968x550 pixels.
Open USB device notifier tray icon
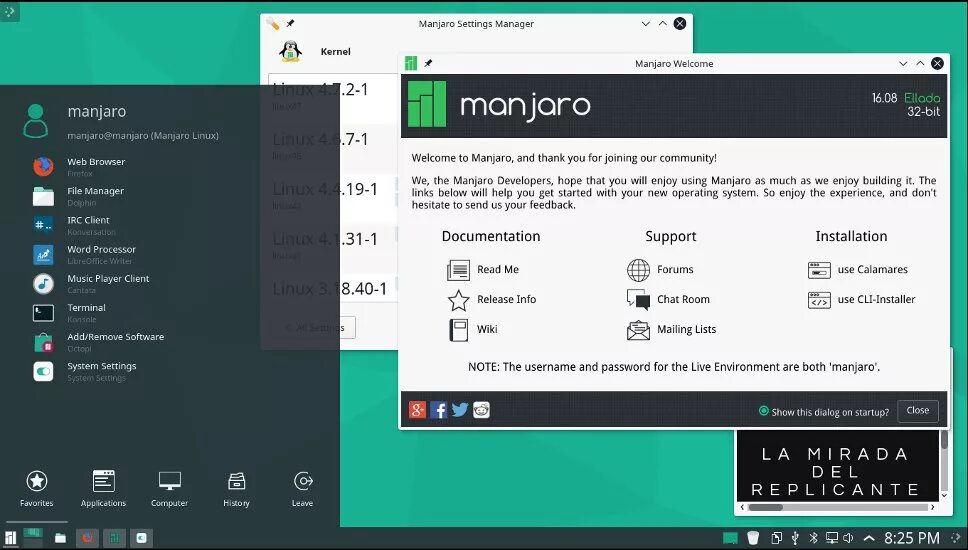click(x=795, y=538)
